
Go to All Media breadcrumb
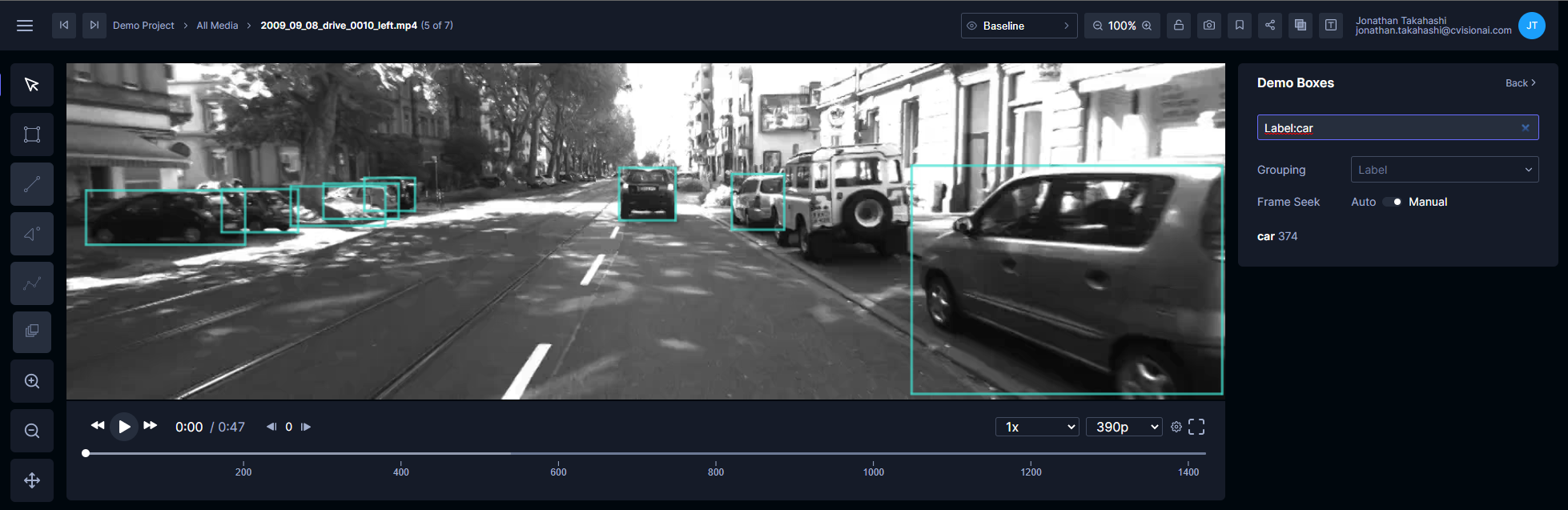[x=217, y=26]
